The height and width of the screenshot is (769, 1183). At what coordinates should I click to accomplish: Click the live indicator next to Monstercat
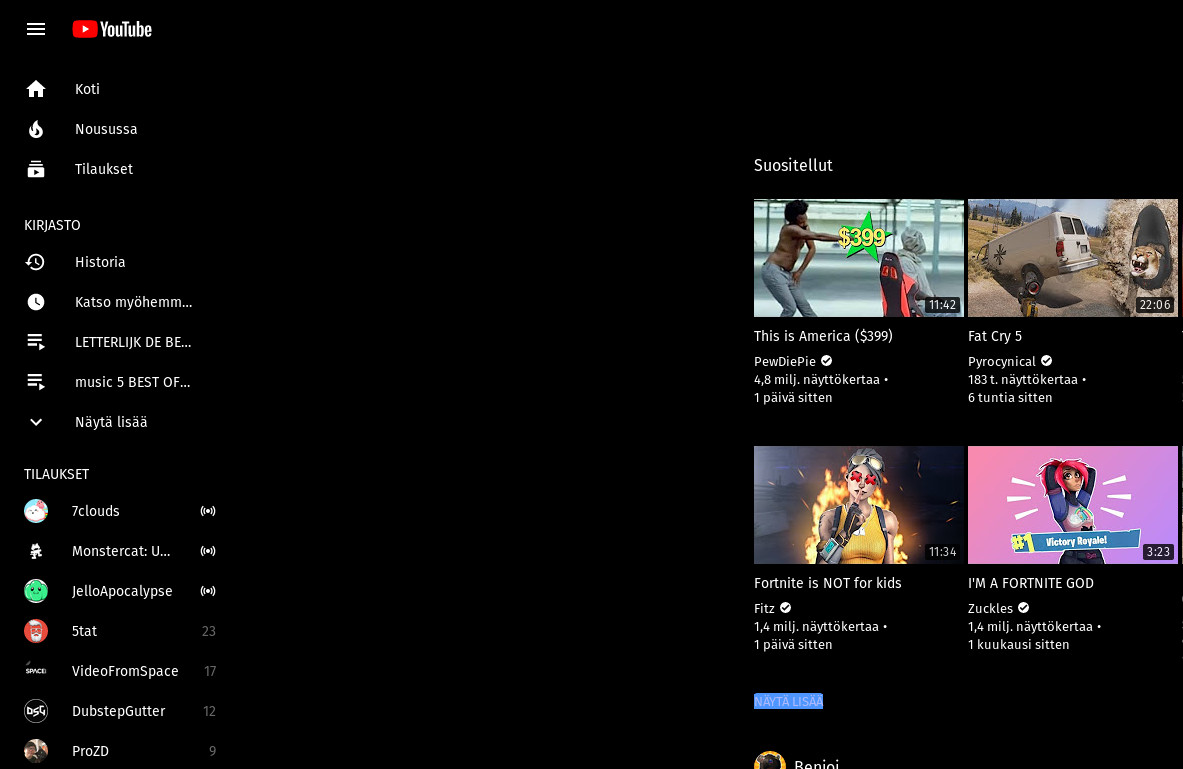tap(207, 551)
